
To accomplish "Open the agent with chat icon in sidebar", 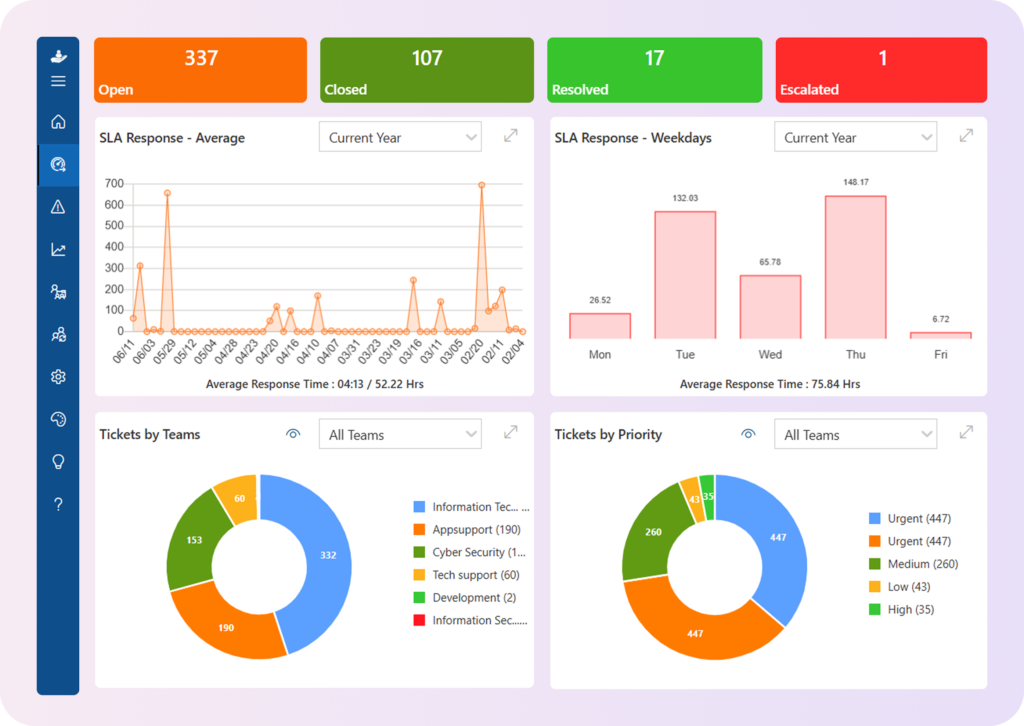I will click(x=58, y=292).
